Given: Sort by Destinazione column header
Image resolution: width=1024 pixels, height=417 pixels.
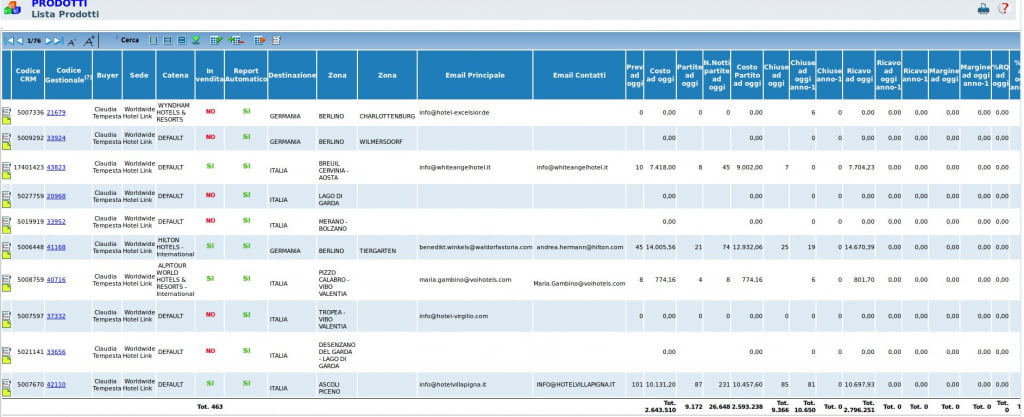Looking at the screenshot, I should click(x=292, y=75).
